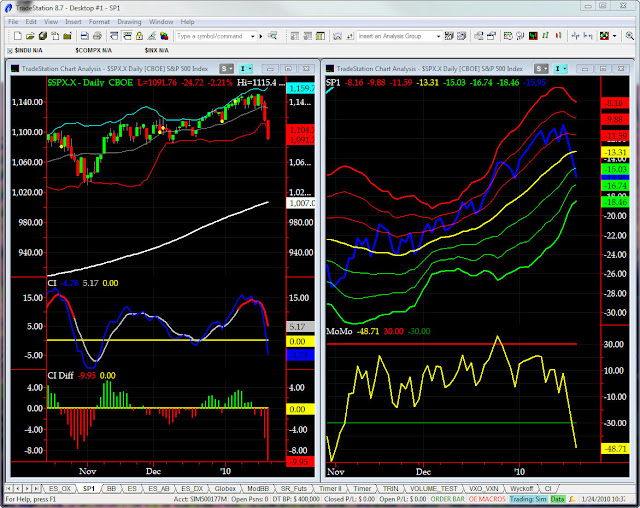Screen dimensions: 640x508
Task: Click the left SPX chart window title bar
Action: pos(114,69)
